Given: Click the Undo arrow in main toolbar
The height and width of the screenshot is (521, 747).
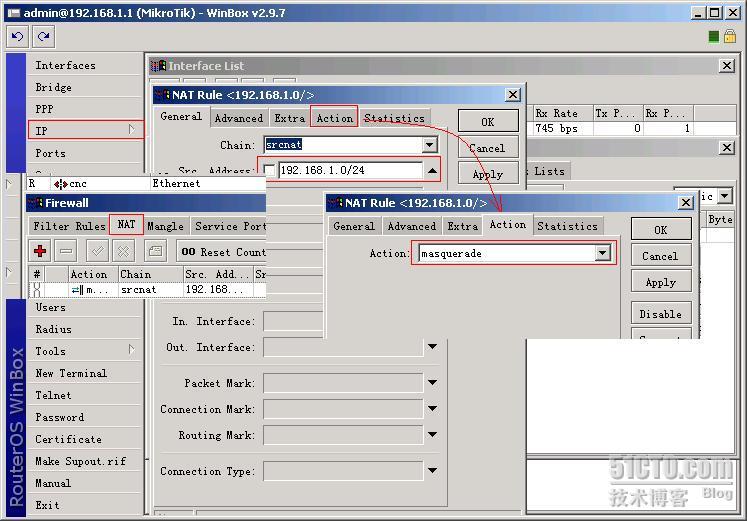Looking at the screenshot, I should tap(18, 37).
